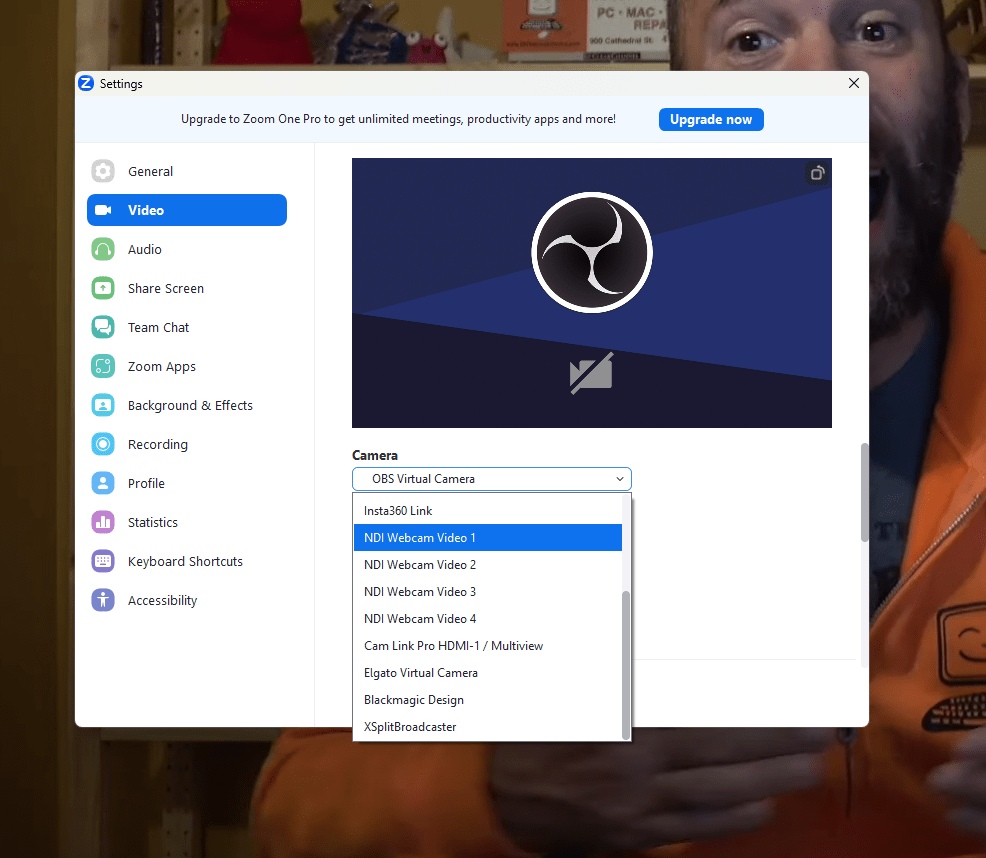Click the Zoom logo in title bar

pos(86,83)
